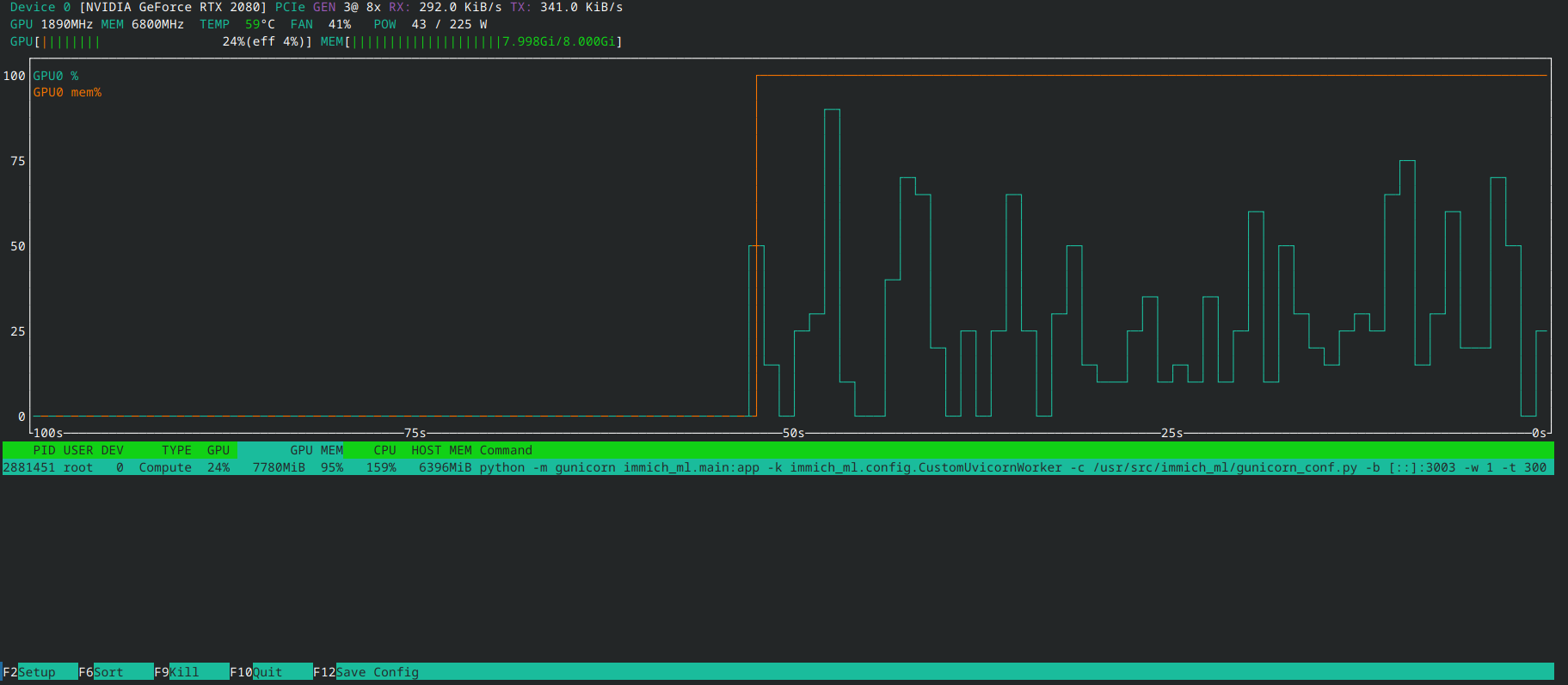This screenshot has width=1568, height=685.
Task: Open the F2 Setup menu
Action: click(29, 672)
